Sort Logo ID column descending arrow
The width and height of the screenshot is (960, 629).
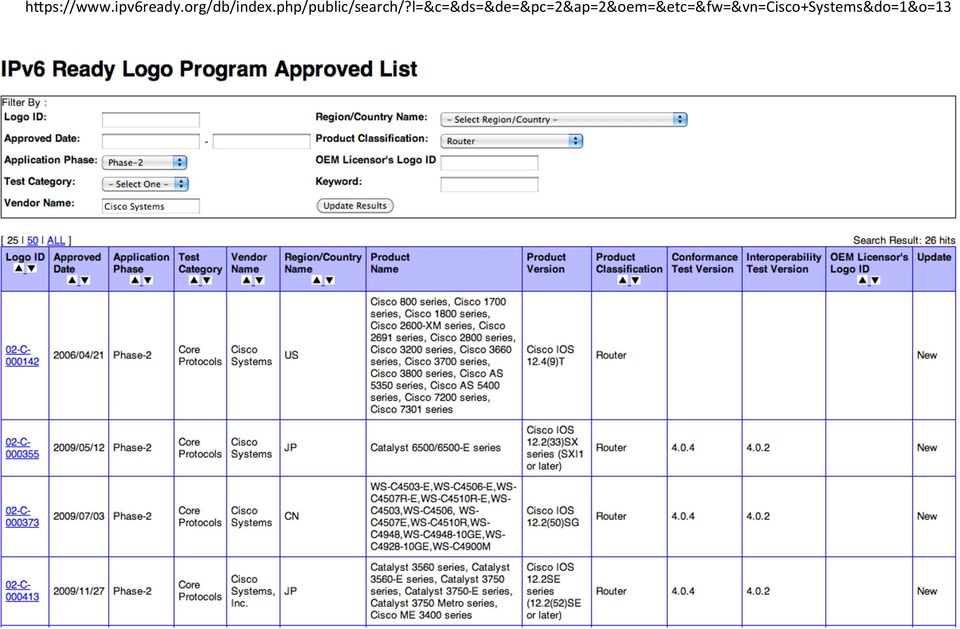tap(32, 268)
